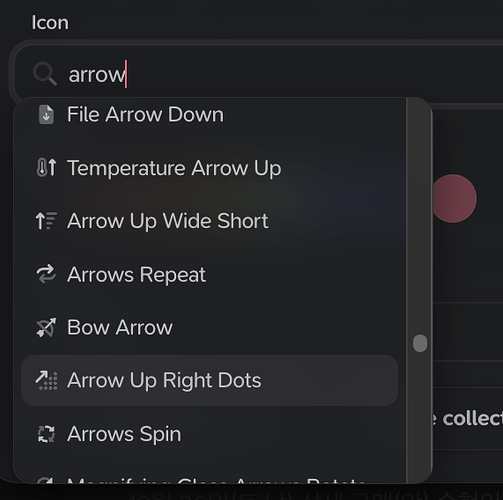This screenshot has height=500, width=503.
Task: Click the File Arrow Down icon
Action: coord(46,115)
